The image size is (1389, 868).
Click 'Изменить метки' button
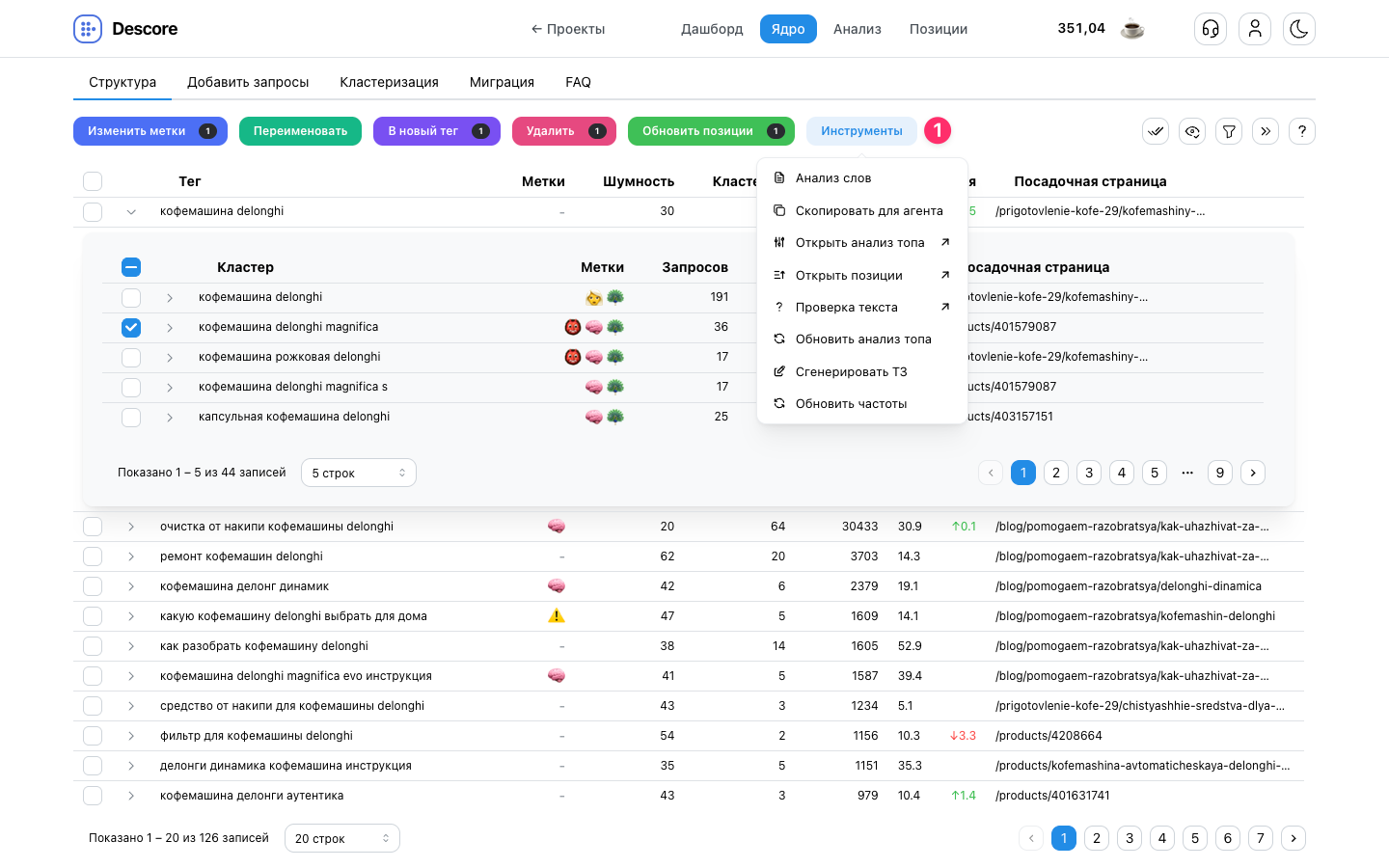click(150, 131)
